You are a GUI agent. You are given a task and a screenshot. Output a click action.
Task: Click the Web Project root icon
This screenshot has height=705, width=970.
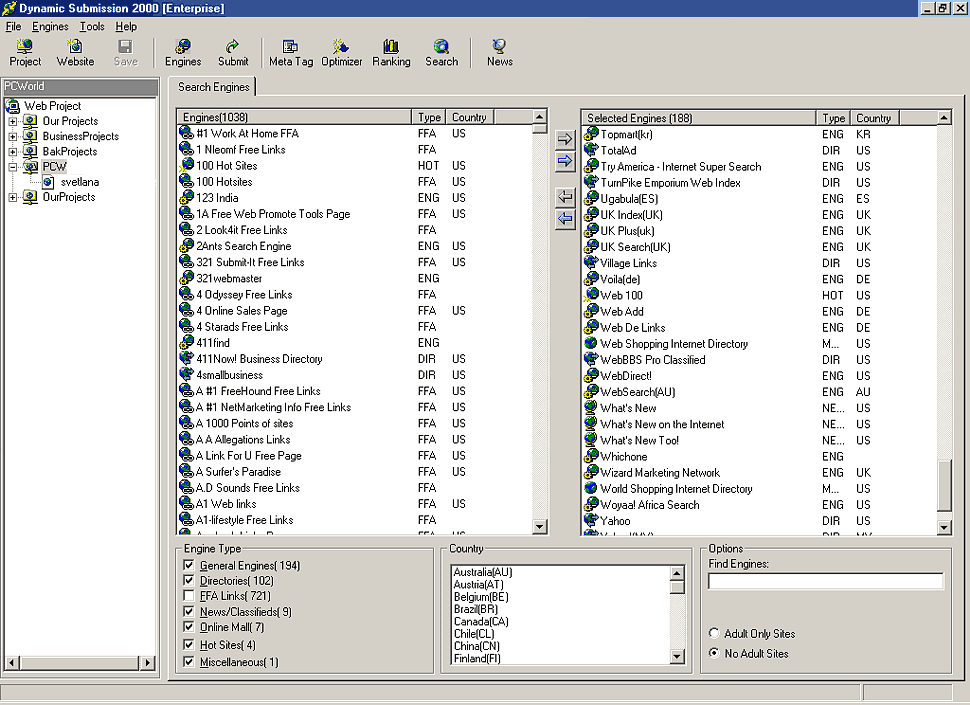pos(13,106)
